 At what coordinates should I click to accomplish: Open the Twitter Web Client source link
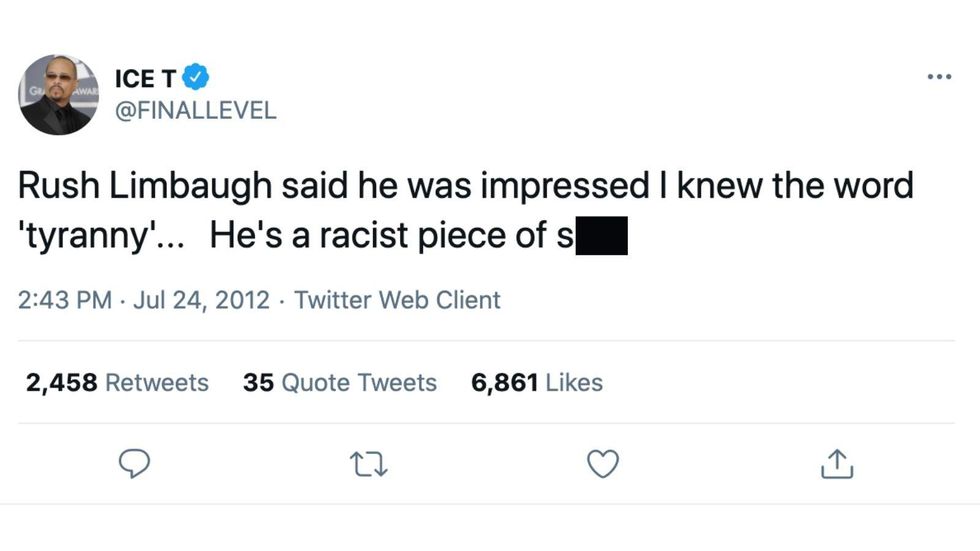(398, 299)
